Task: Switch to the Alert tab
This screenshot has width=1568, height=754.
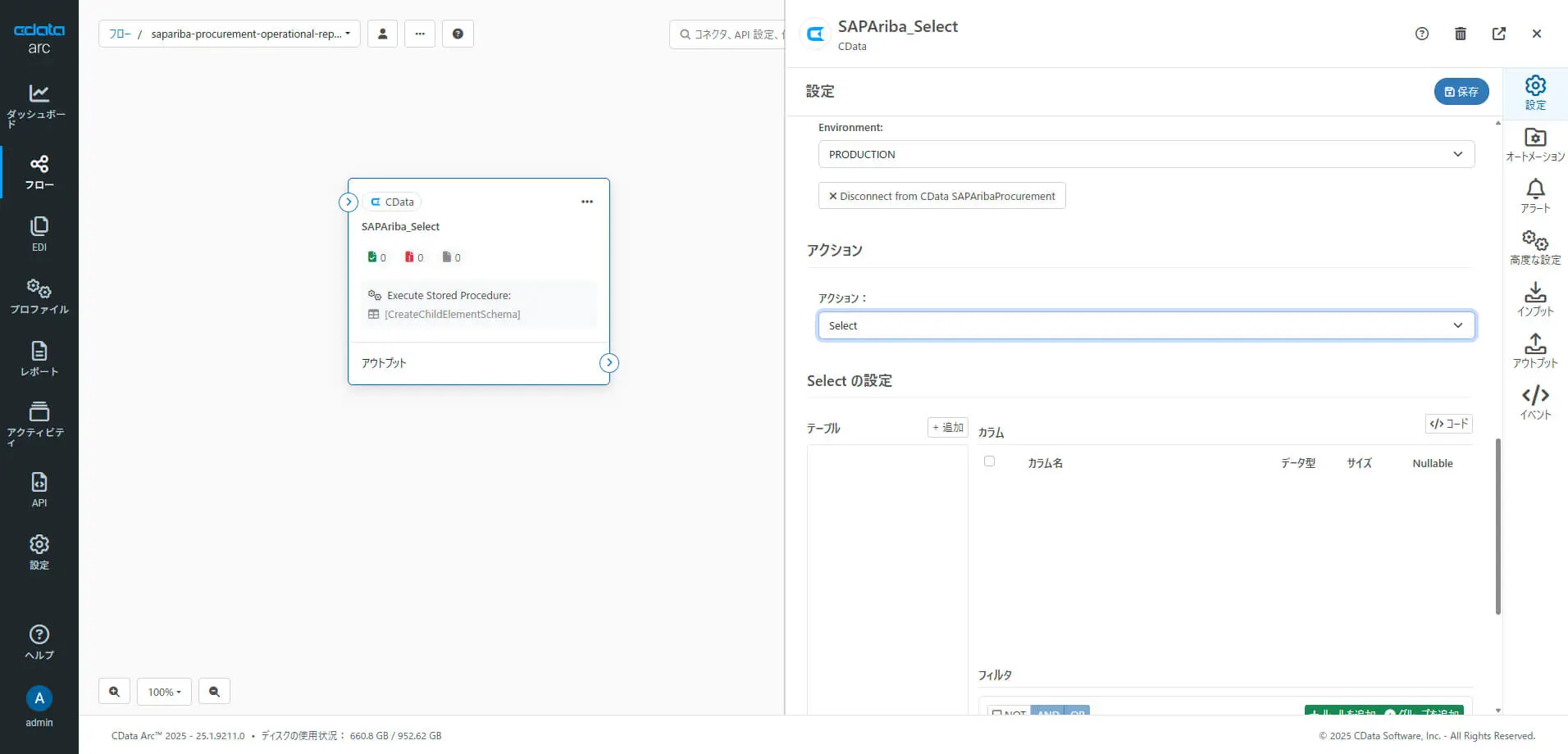Action: tap(1535, 196)
